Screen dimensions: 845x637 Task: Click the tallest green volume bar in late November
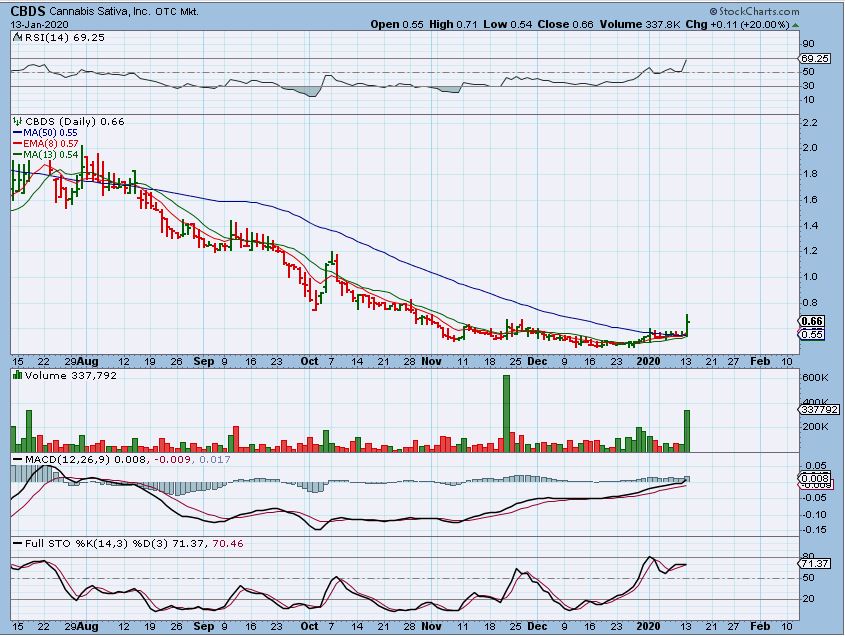pos(506,413)
